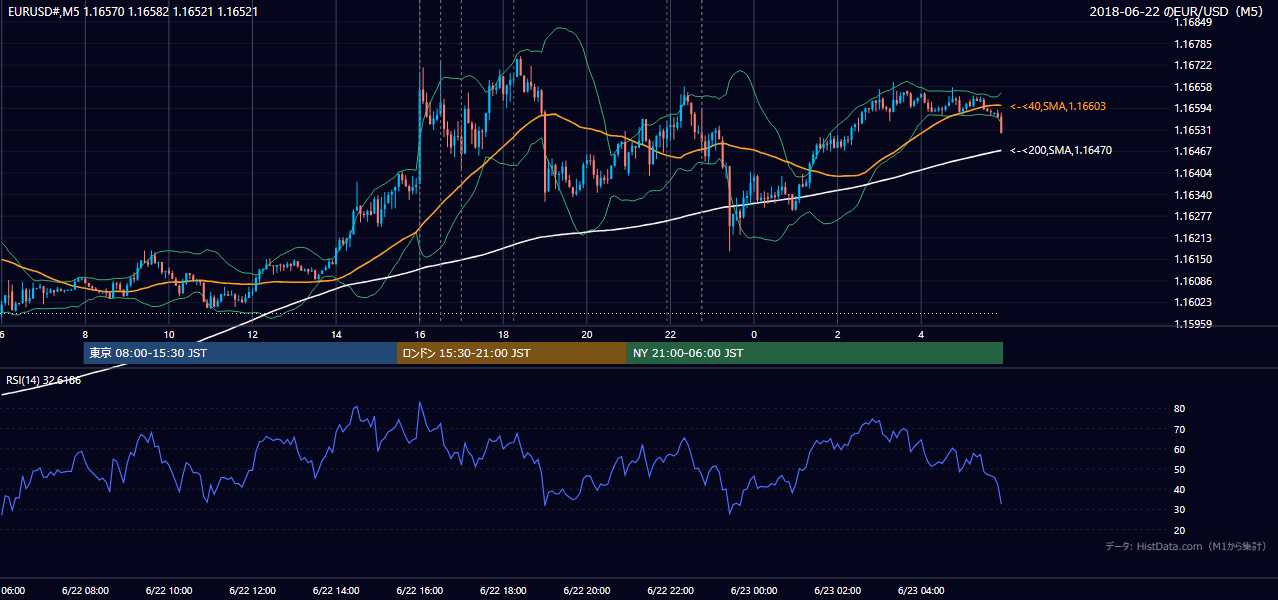
Task: Click price axis value 1.16785
Action: pyautogui.click(x=1193, y=44)
